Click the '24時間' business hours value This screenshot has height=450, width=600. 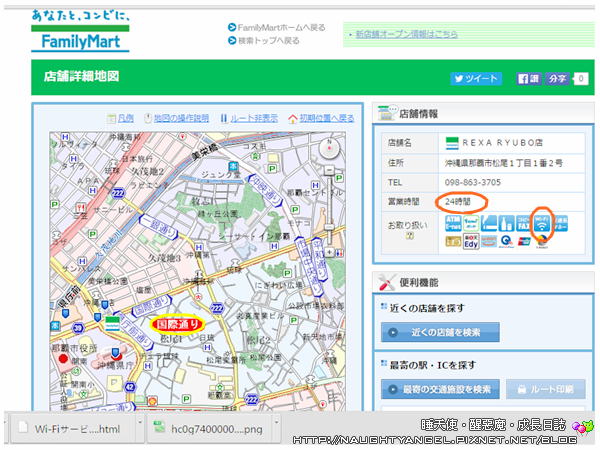[x=458, y=202]
